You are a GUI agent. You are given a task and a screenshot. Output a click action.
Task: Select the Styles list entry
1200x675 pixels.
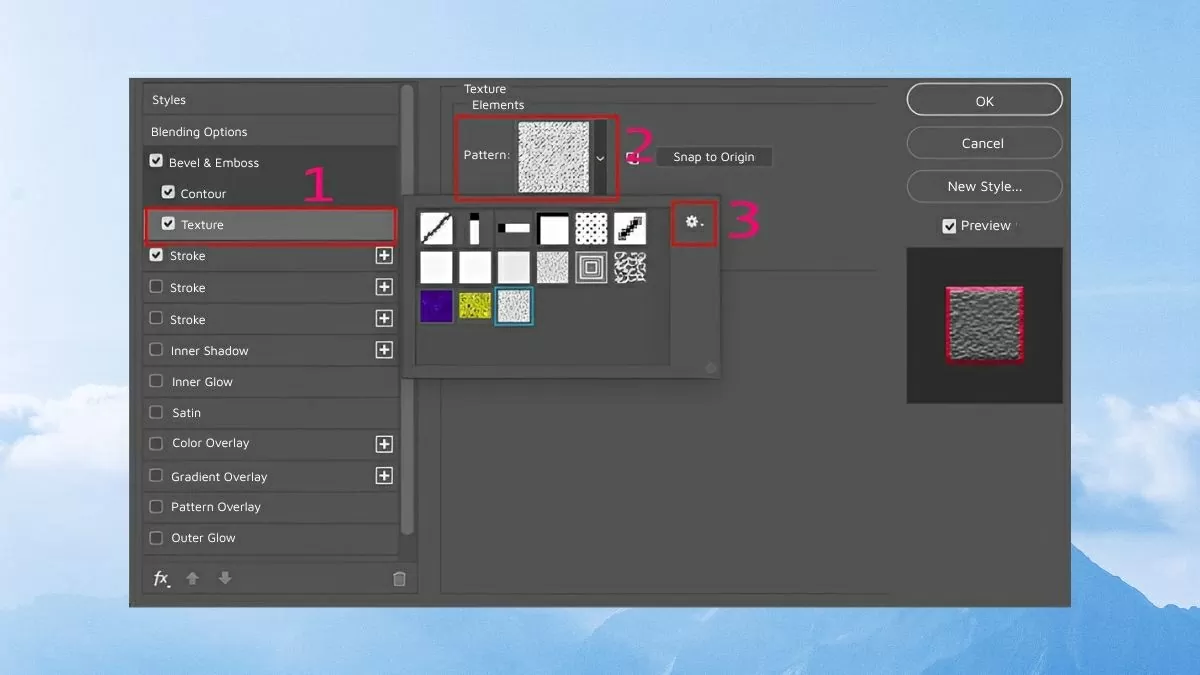pyautogui.click(x=169, y=100)
